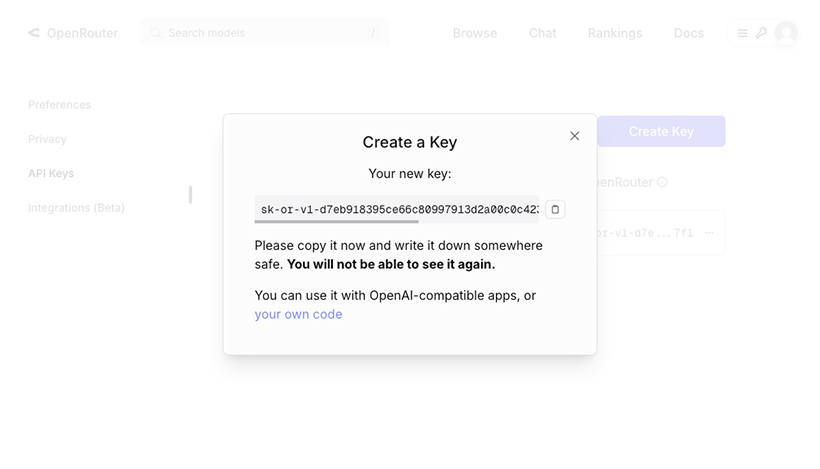The image size is (820, 469).
Task: Click the 'Create a Key' dialog title
Action: [409, 142]
